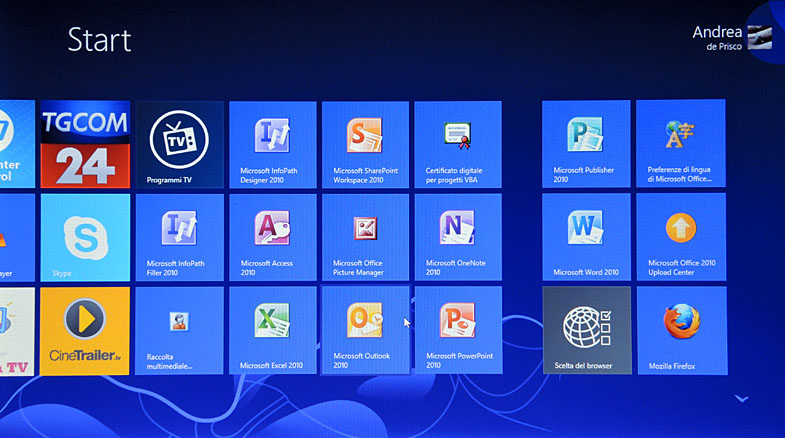Click the user account picture
Screen dimensions: 785x438
tap(760, 37)
